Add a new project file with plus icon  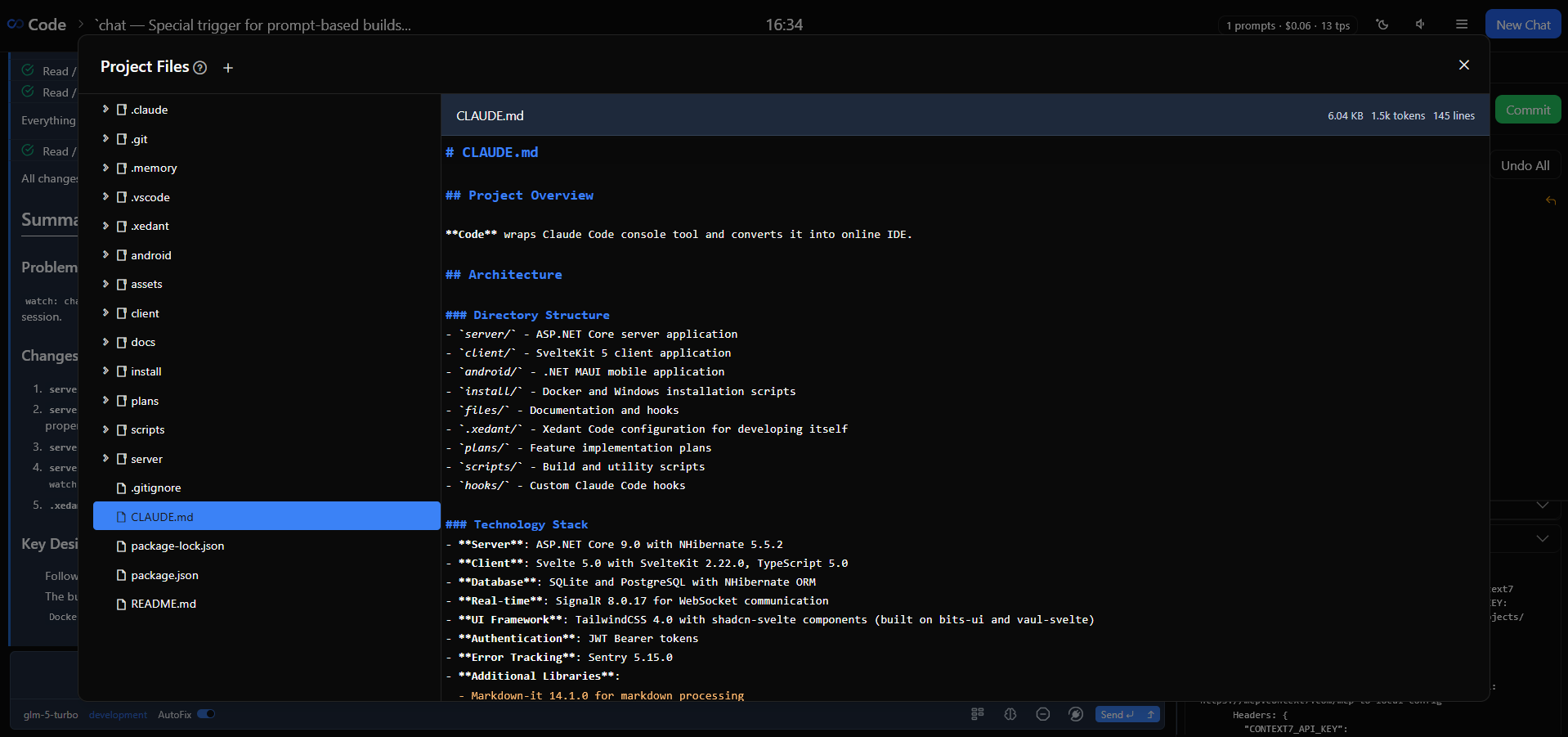click(x=228, y=68)
